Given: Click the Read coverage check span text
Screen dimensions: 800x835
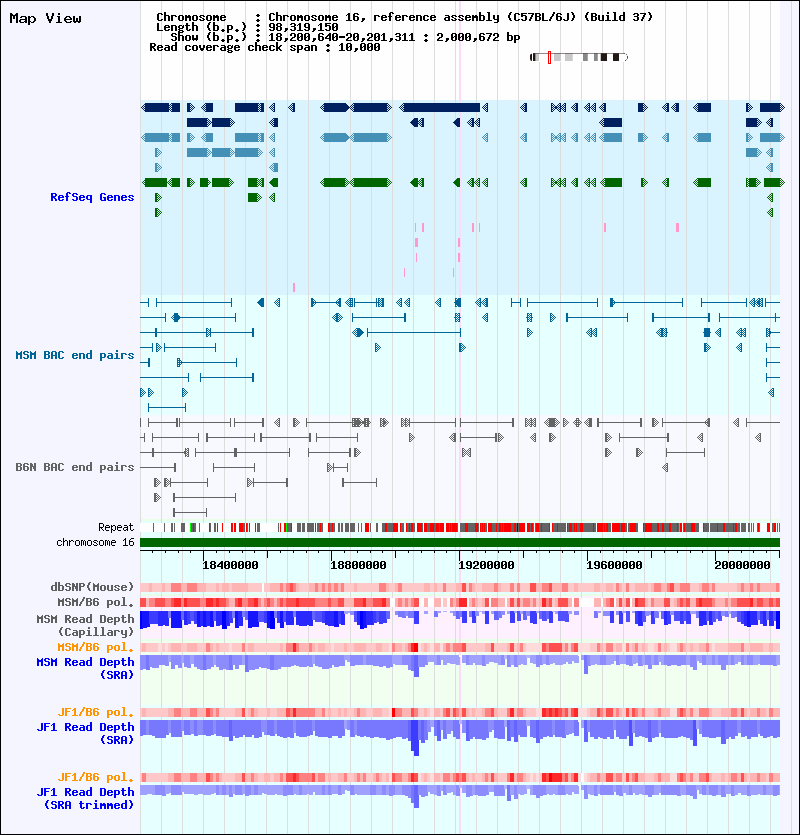Looking at the screenshot, I should tap(265, 47).
